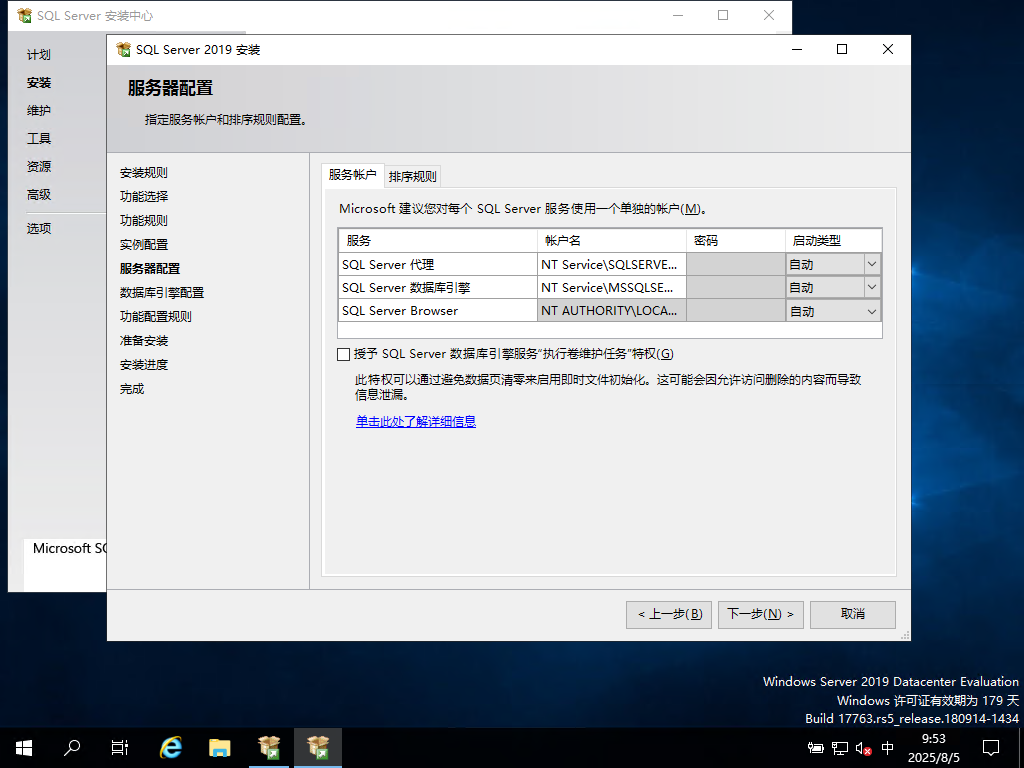This screenshot has width=1024, height=768.
Task: Click 完成 step in setup list
Action: point(132,389)
